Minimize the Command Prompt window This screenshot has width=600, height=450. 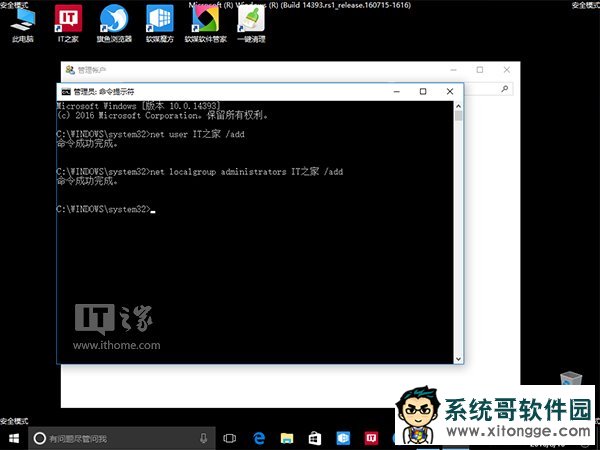coord(397,91)
